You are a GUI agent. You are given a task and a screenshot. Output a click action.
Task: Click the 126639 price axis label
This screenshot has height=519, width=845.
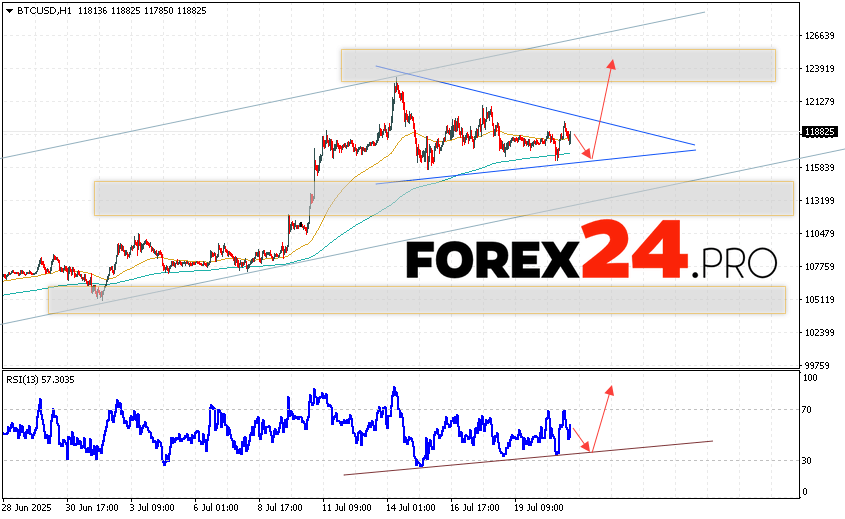[x=818, y=36]
